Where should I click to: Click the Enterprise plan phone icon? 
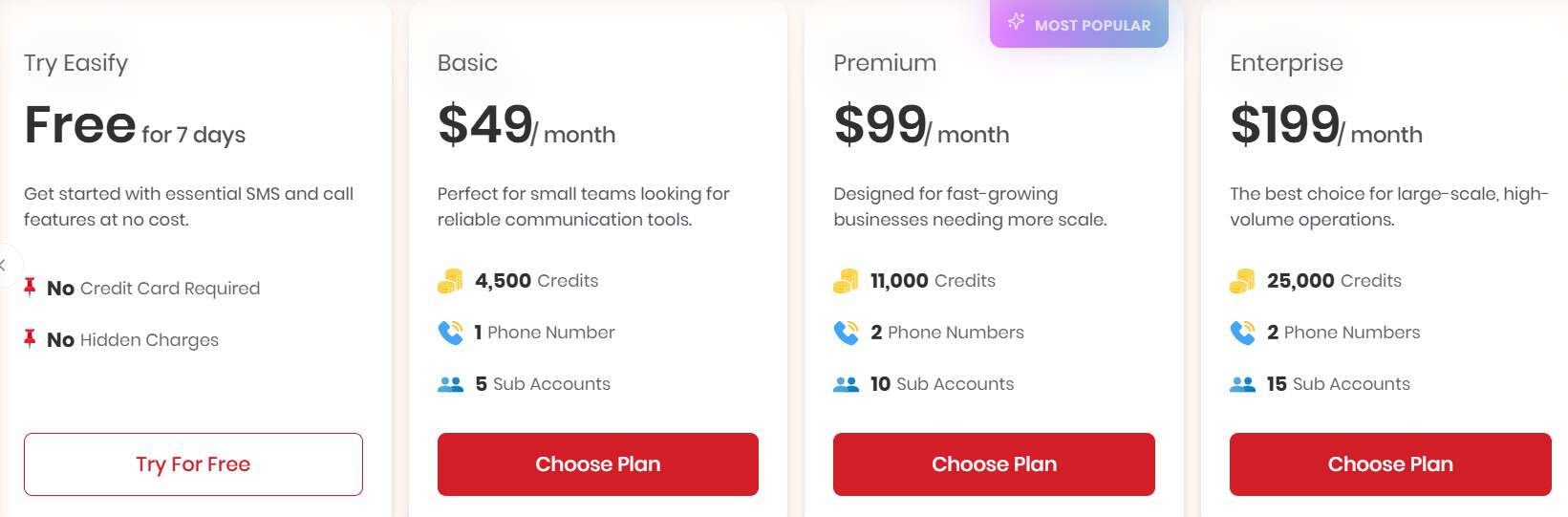click(x=1242, y=333)
